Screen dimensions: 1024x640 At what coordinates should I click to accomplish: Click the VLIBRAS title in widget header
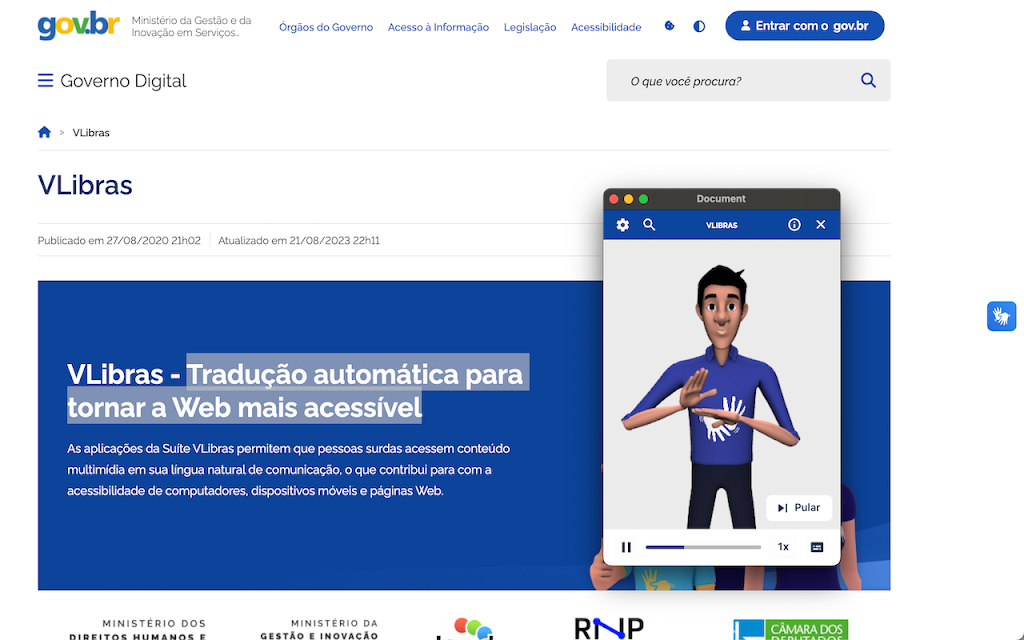point(722,225)
